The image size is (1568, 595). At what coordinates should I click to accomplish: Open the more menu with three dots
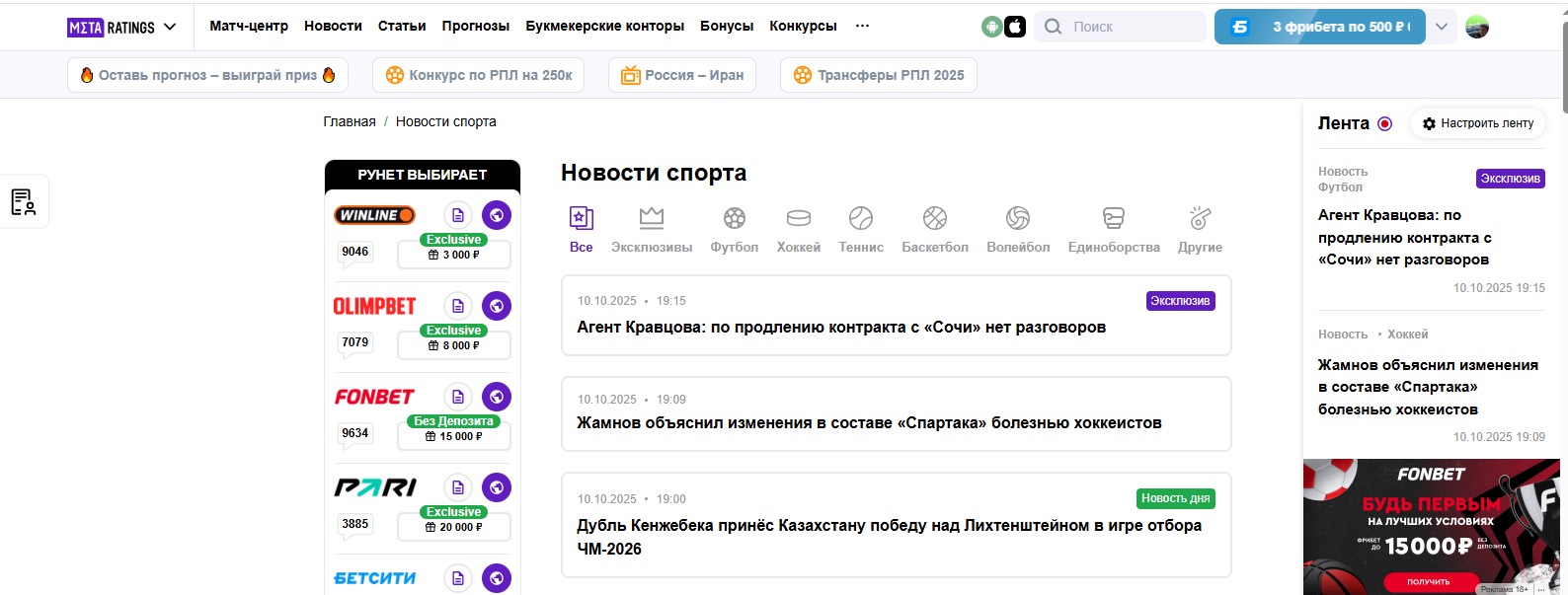862,26
